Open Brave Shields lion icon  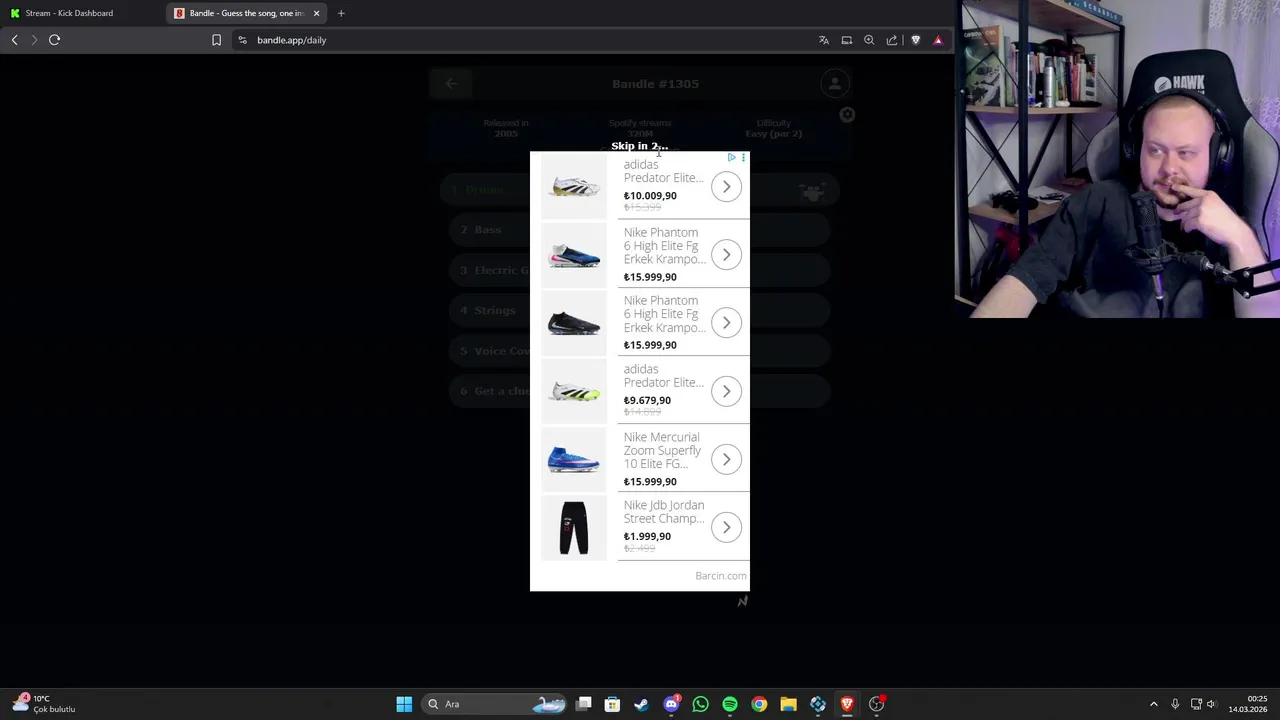(915, 40)
